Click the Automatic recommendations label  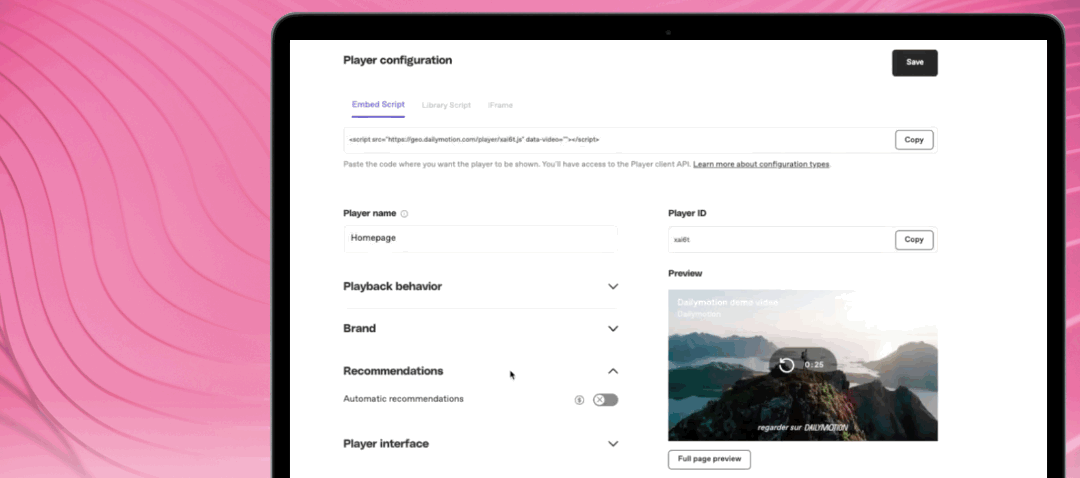click(x=403, y=399)
